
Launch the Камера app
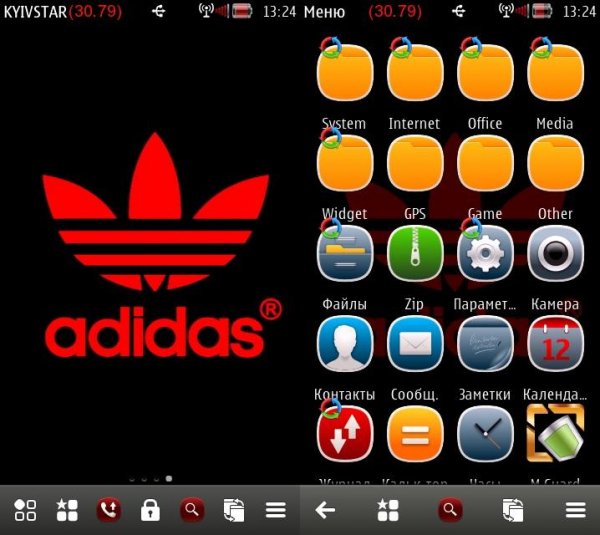click(x=556, y=253)
